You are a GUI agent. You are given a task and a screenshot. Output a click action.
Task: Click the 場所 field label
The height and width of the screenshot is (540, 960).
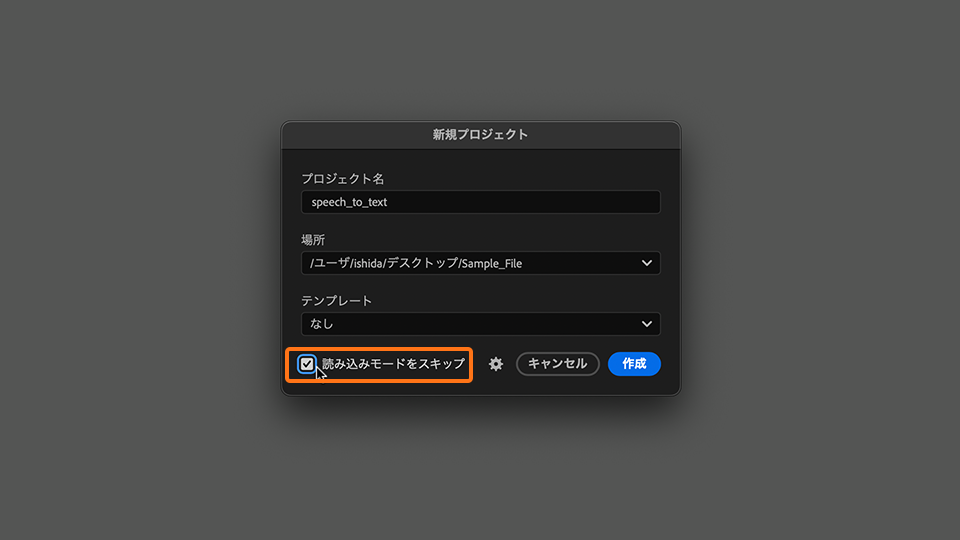313,240
